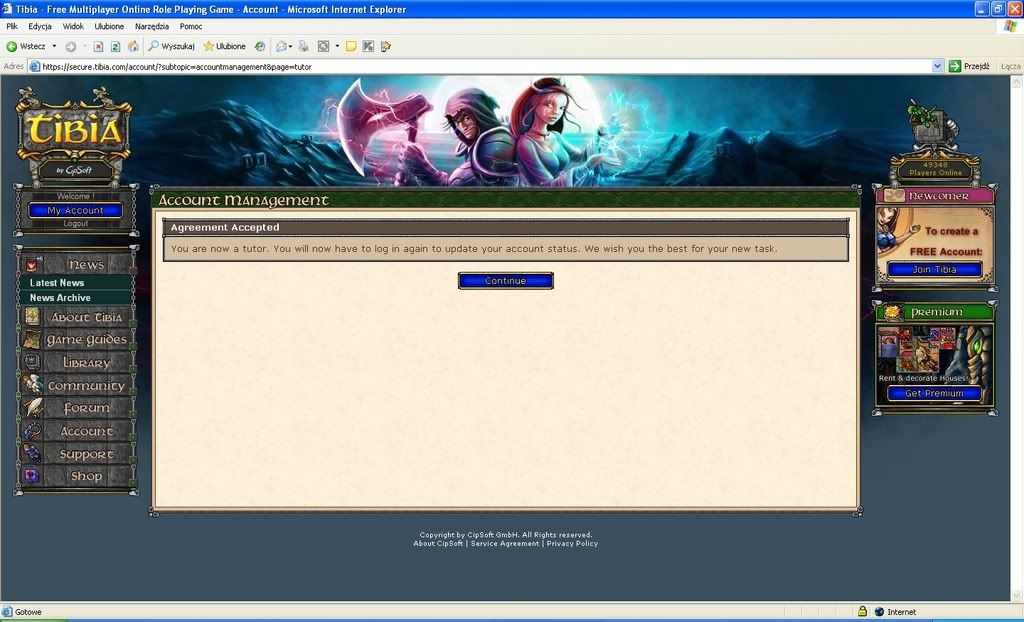Viewport: 1024px width, 622px height.
Task: Click the address bar URL field
Action: tap(486, 67)
